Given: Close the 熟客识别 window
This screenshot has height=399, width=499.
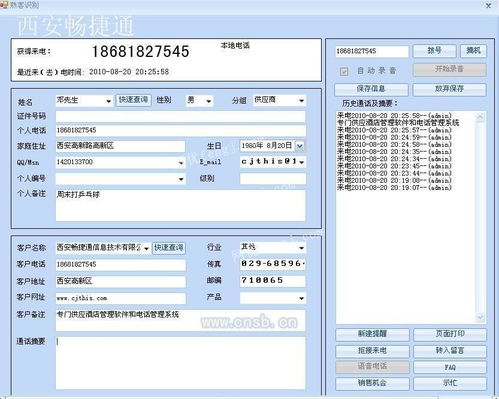Looking at the screenshot, I should coord(488,6).
